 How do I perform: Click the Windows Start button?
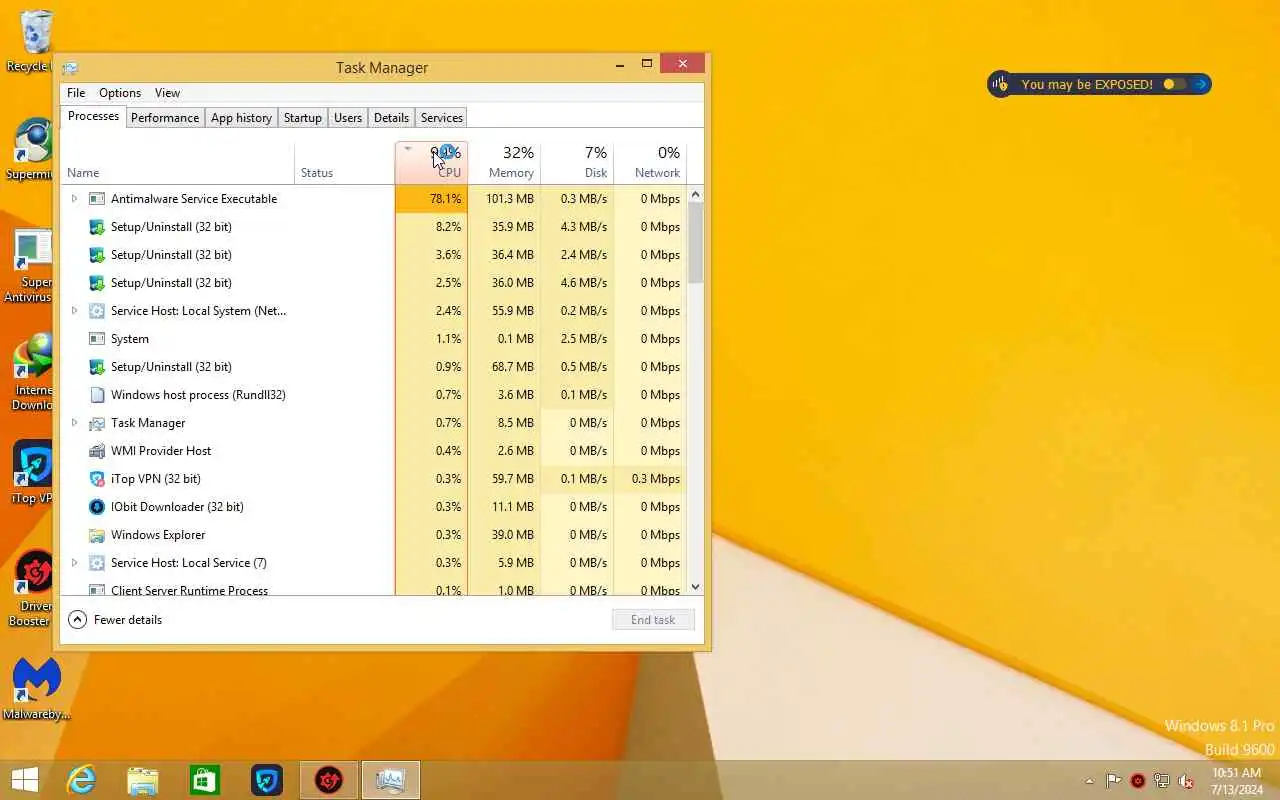click(24, 780)
